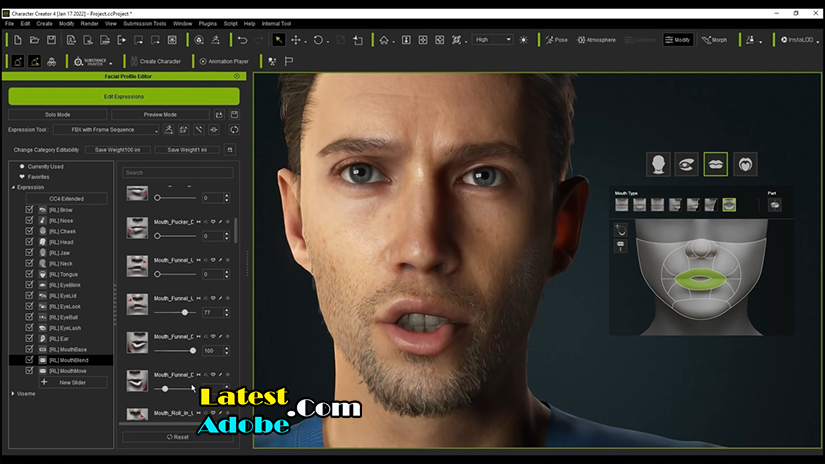The width and height of the screenshot is (825, 464).
Task: Save project with floppy disk icon
Action: 51,40
